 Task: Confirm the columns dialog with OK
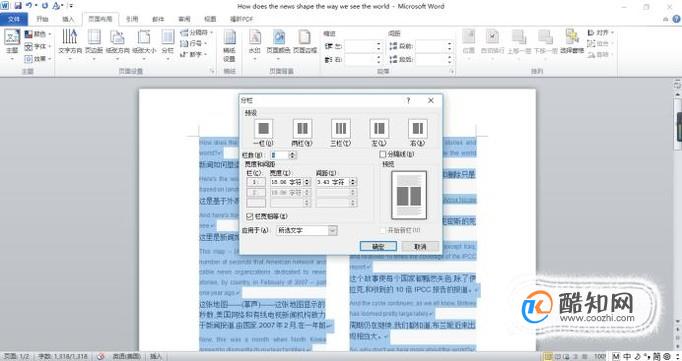coord(378,246)
